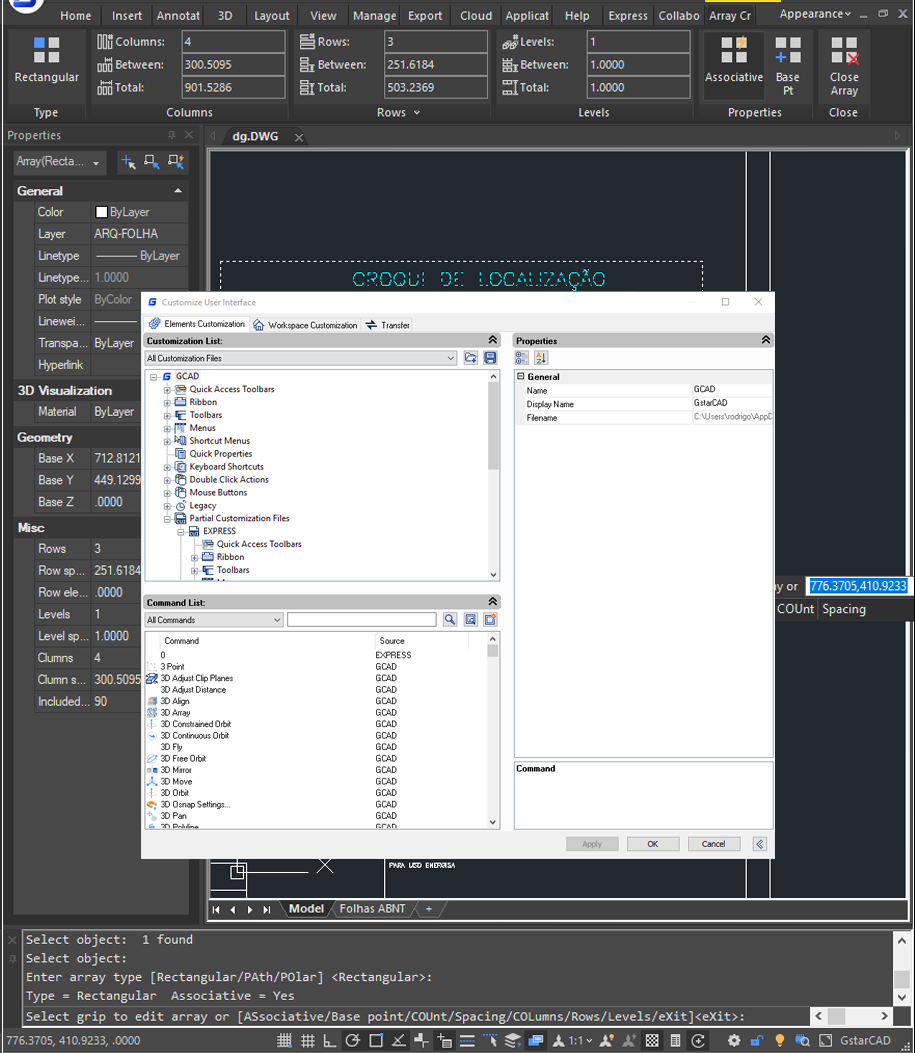
Task: Collapse the Customization List pane chevron
Action: 493,340
